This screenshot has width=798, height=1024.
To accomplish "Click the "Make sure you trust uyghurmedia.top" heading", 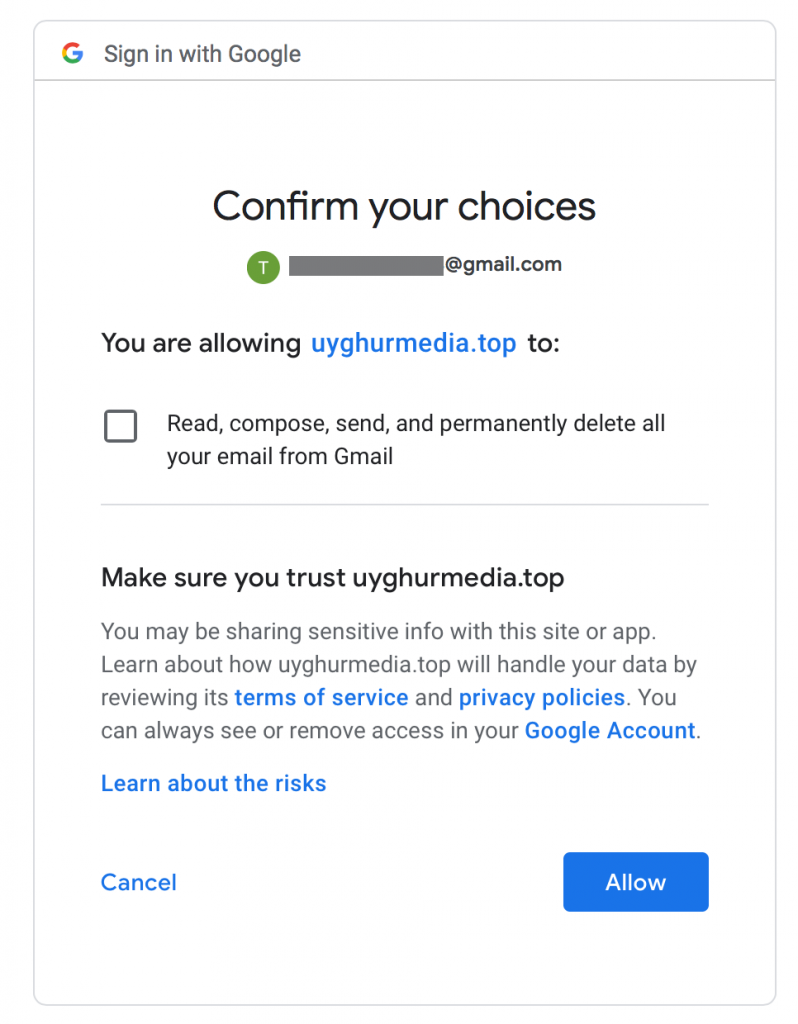I will click(x=332, y=578).
